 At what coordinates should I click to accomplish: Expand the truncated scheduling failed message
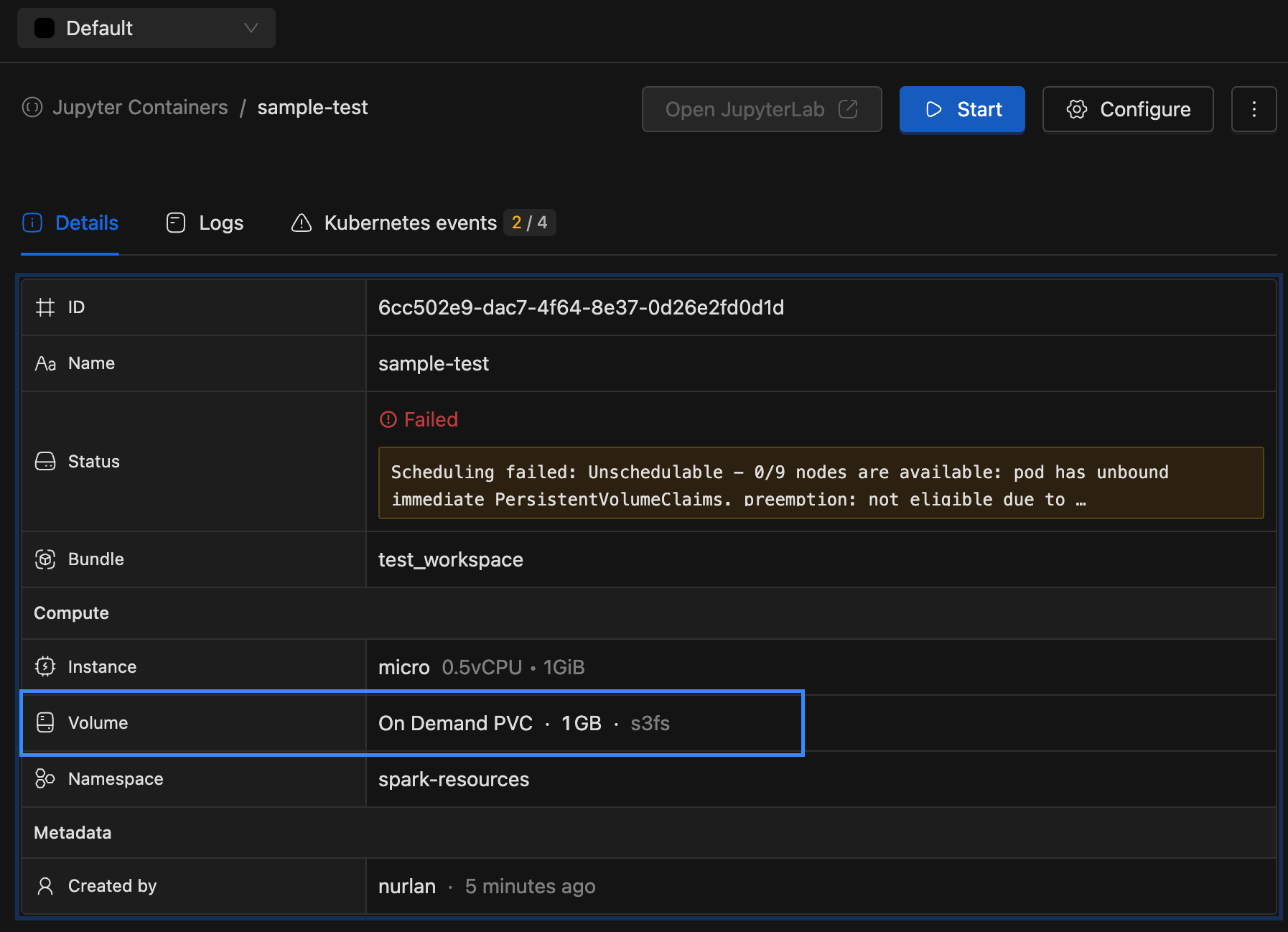tap(820, 483)
